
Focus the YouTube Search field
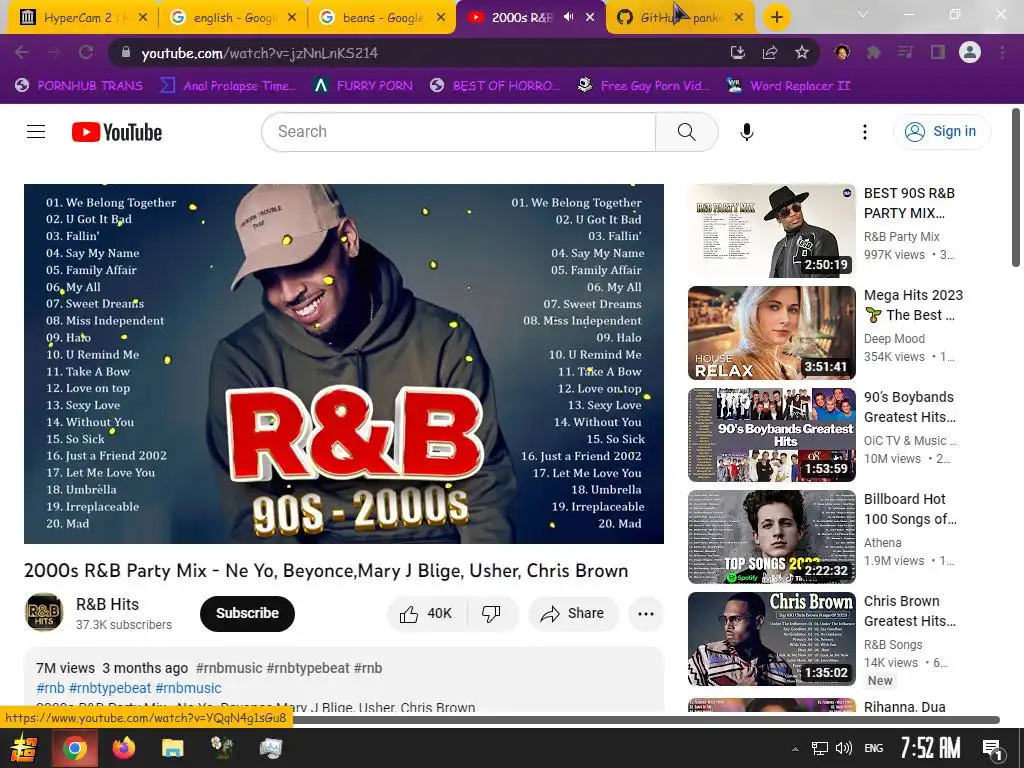tap(458, 132)
